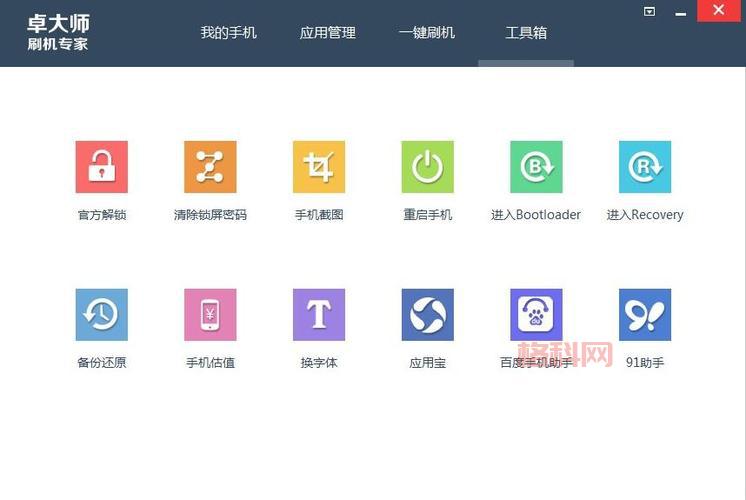Select the 换字体 purple T icon

[319, 314]
